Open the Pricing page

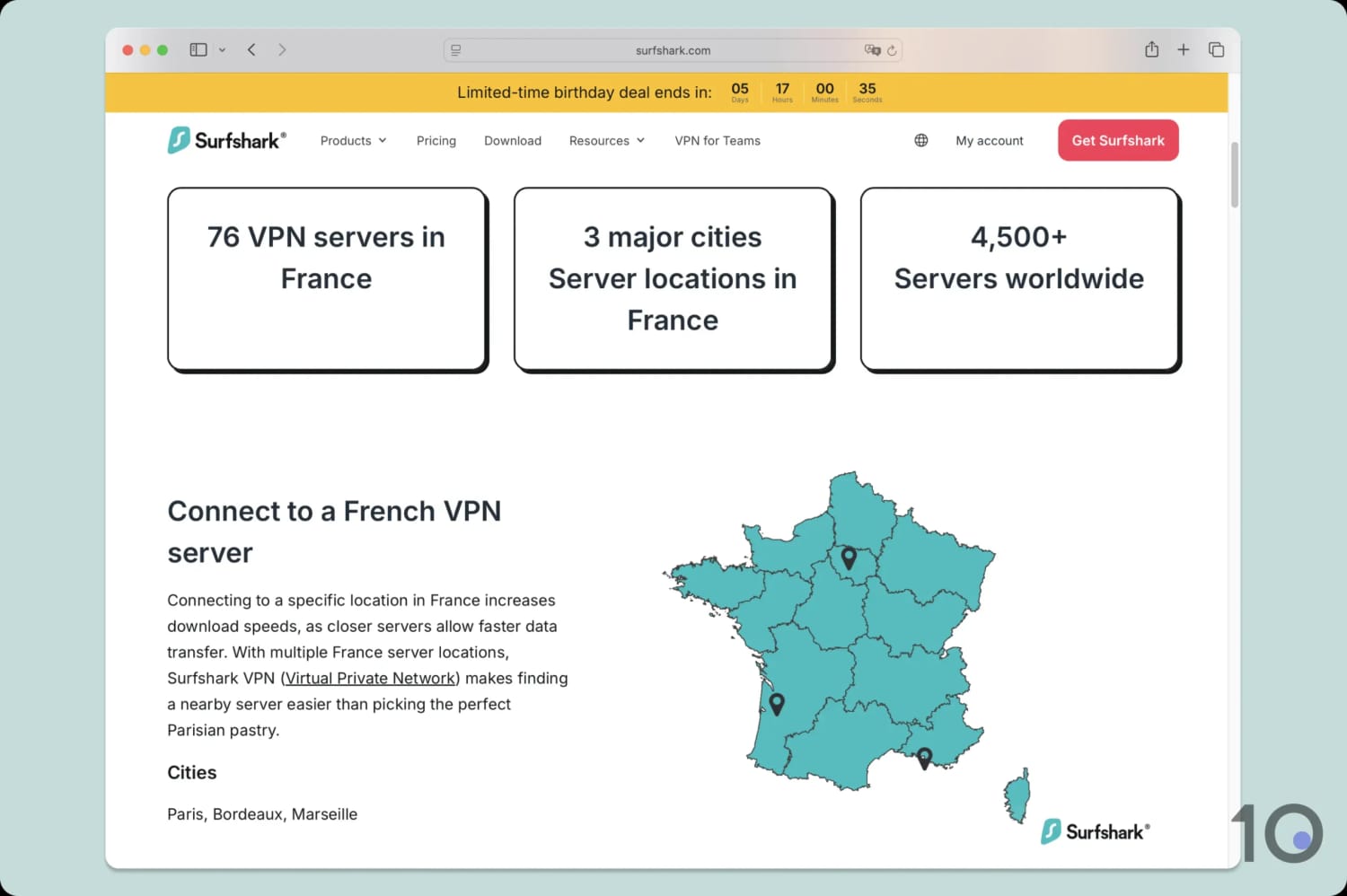[x=436, y=141]
